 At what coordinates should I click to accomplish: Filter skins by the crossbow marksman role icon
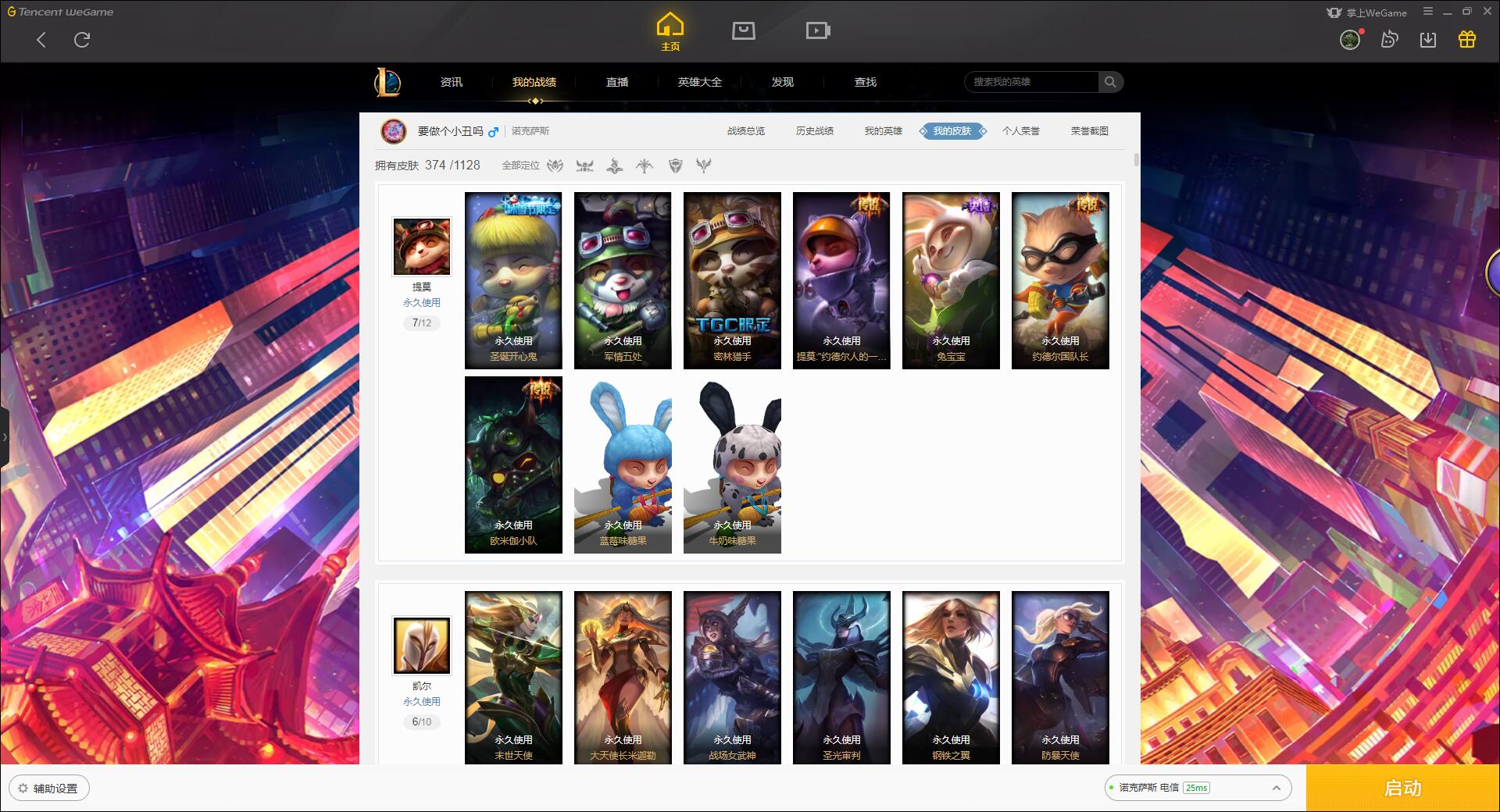(645, 166)
